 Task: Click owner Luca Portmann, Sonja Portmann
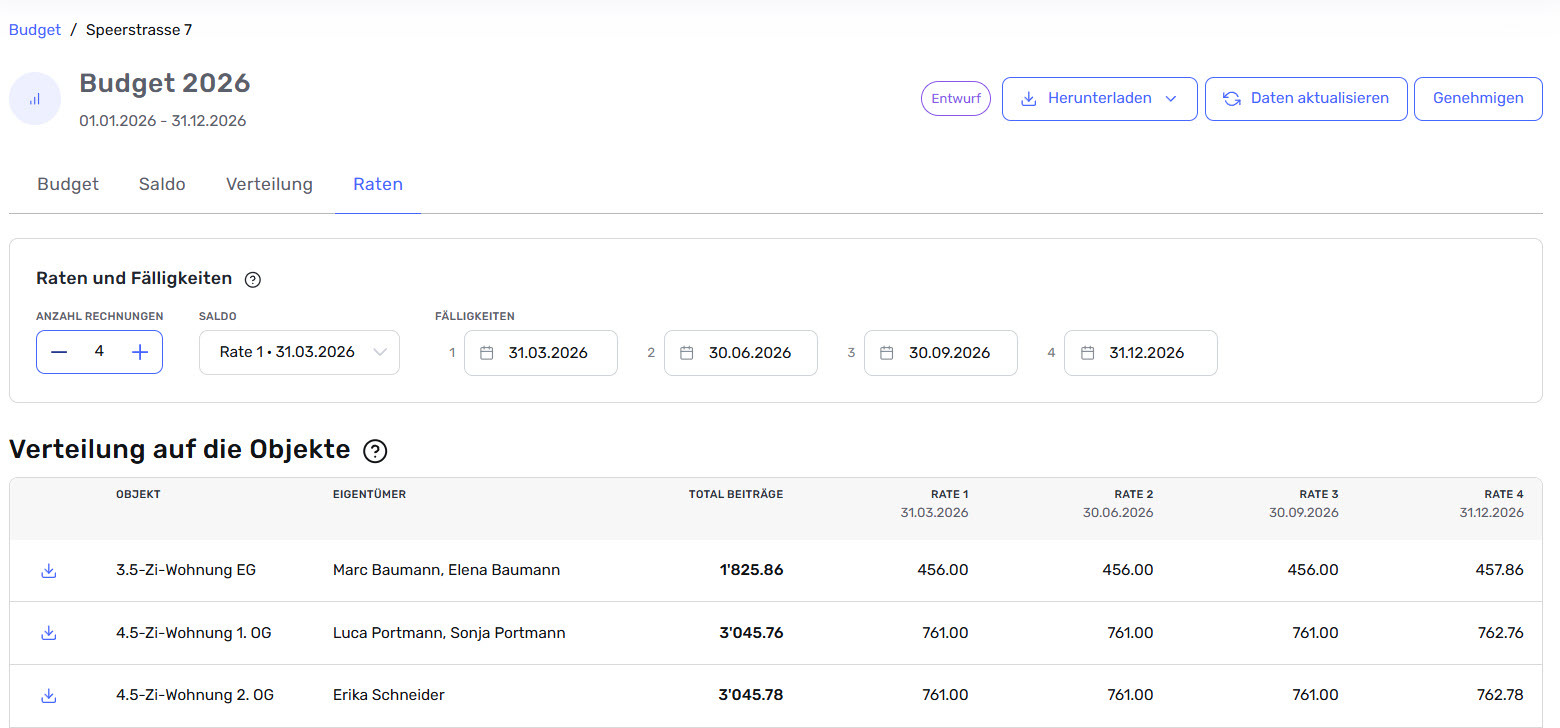pyautogui.click(x=449, y=633)
